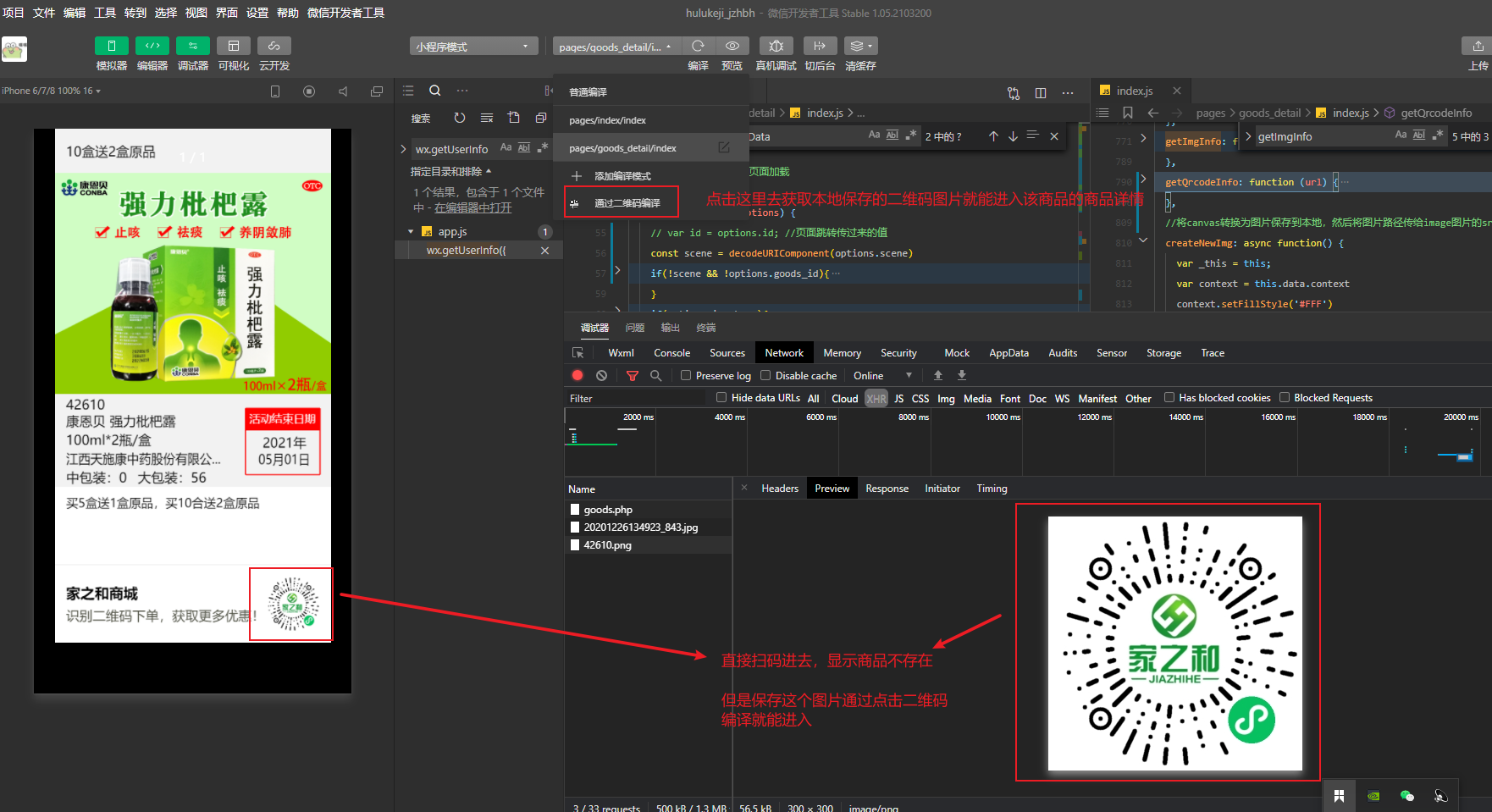Expand the replace field beside wx.getUserInfo
The height and width of the screenshot is (812, 1492).
coord(403,149)
